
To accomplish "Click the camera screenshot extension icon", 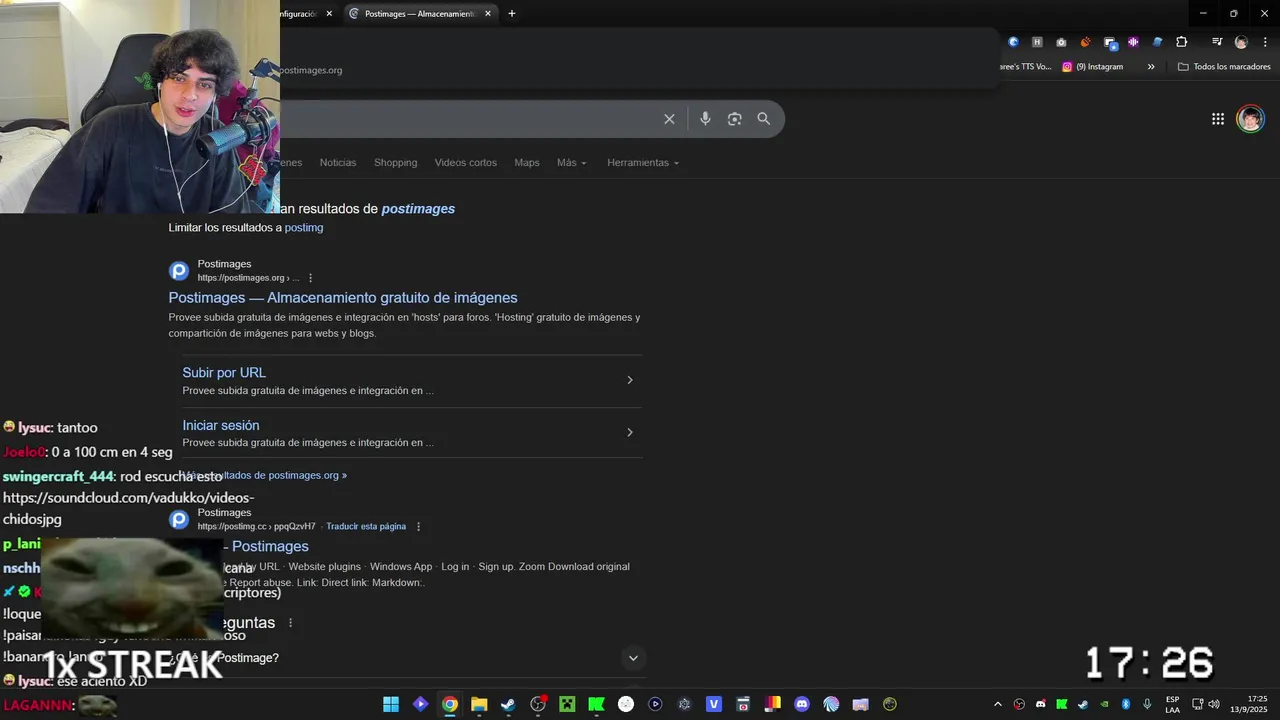I will click(1061, 42).
